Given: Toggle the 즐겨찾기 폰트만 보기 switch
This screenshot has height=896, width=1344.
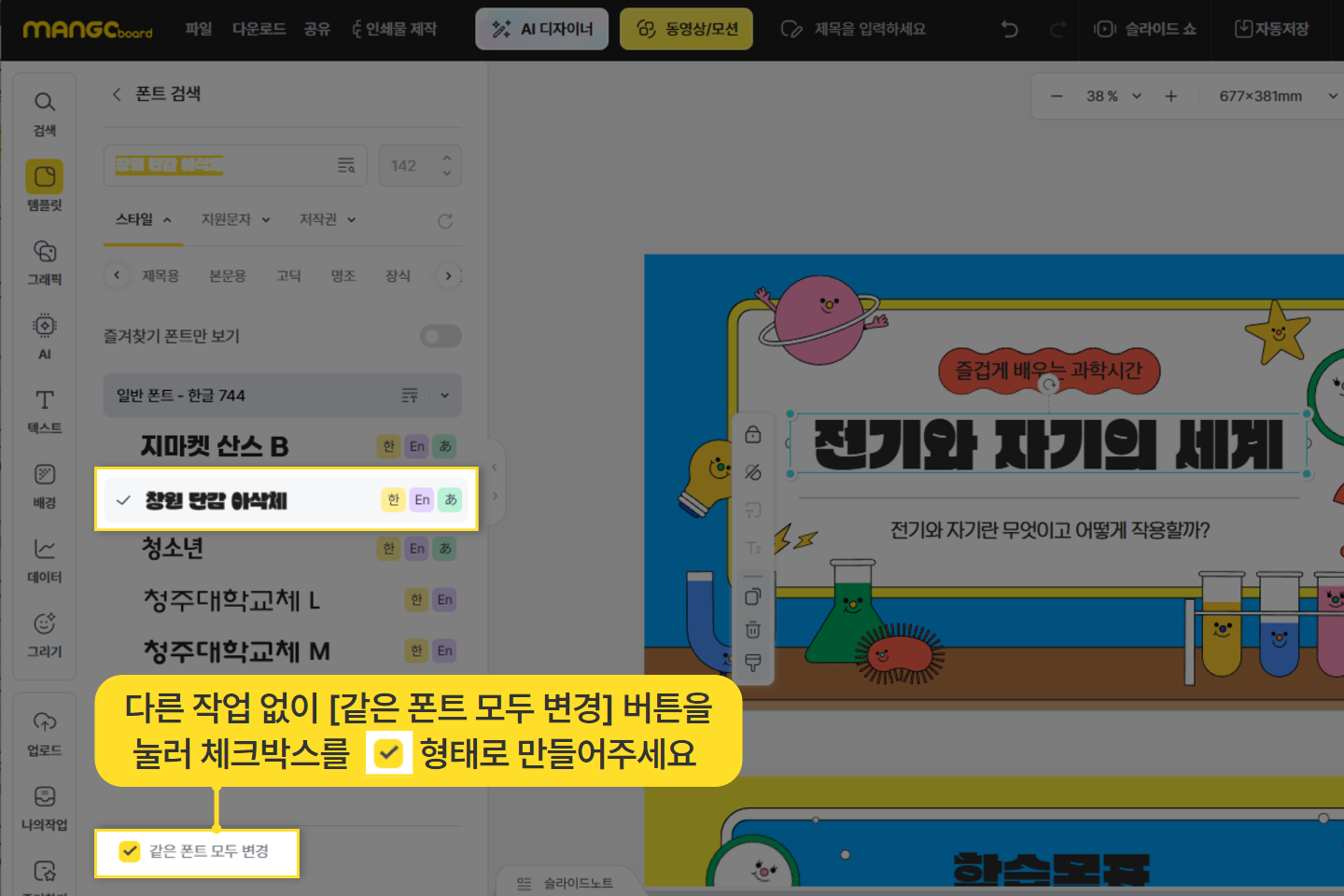Looking at the screenshot, I should [441, 336].
